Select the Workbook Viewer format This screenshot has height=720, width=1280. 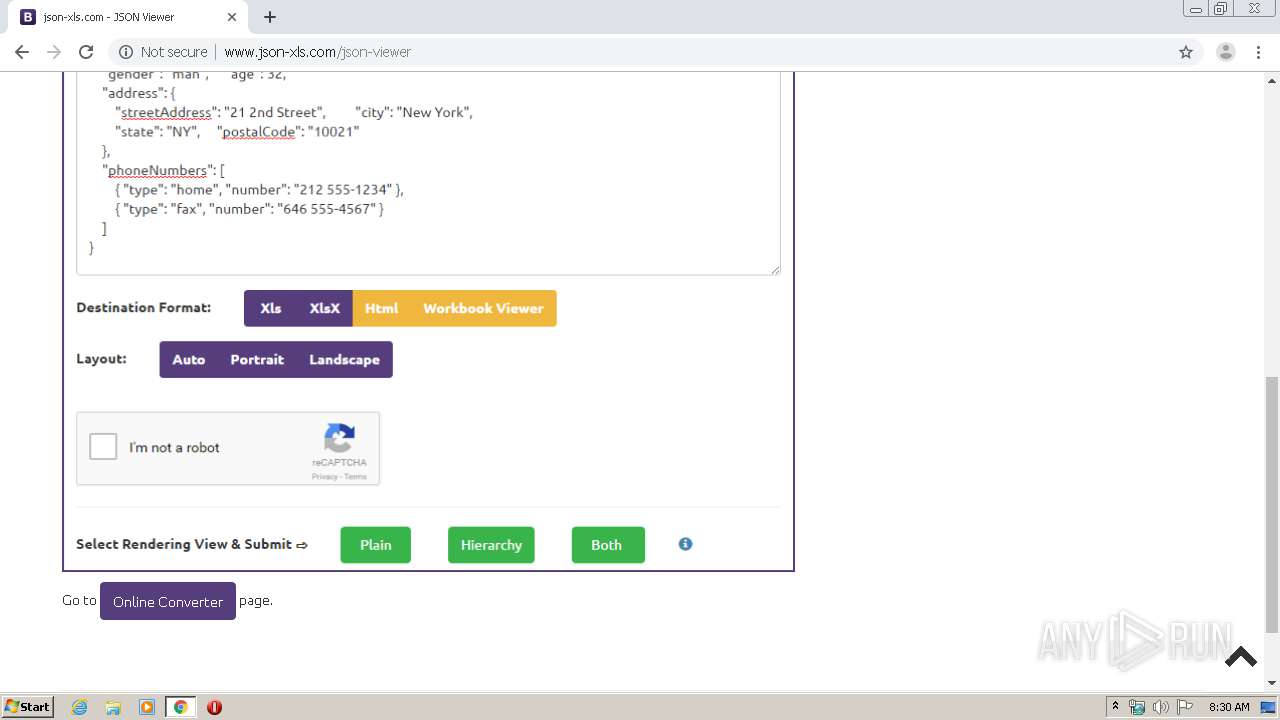[483, 308]
